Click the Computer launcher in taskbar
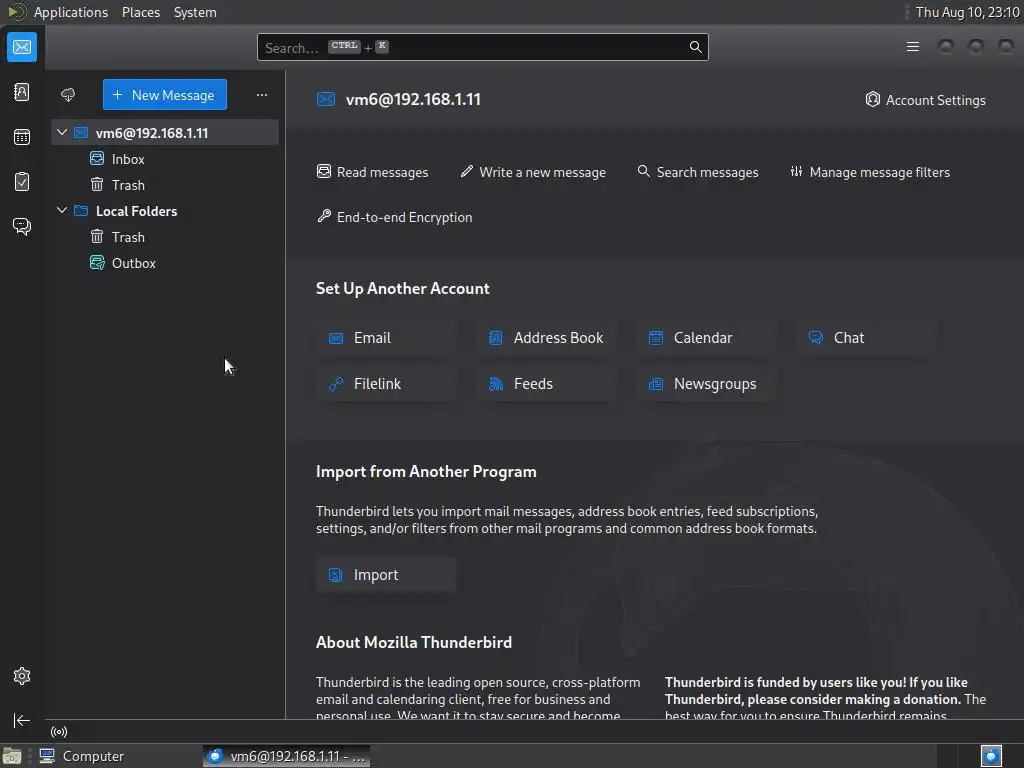 point(82,756)
